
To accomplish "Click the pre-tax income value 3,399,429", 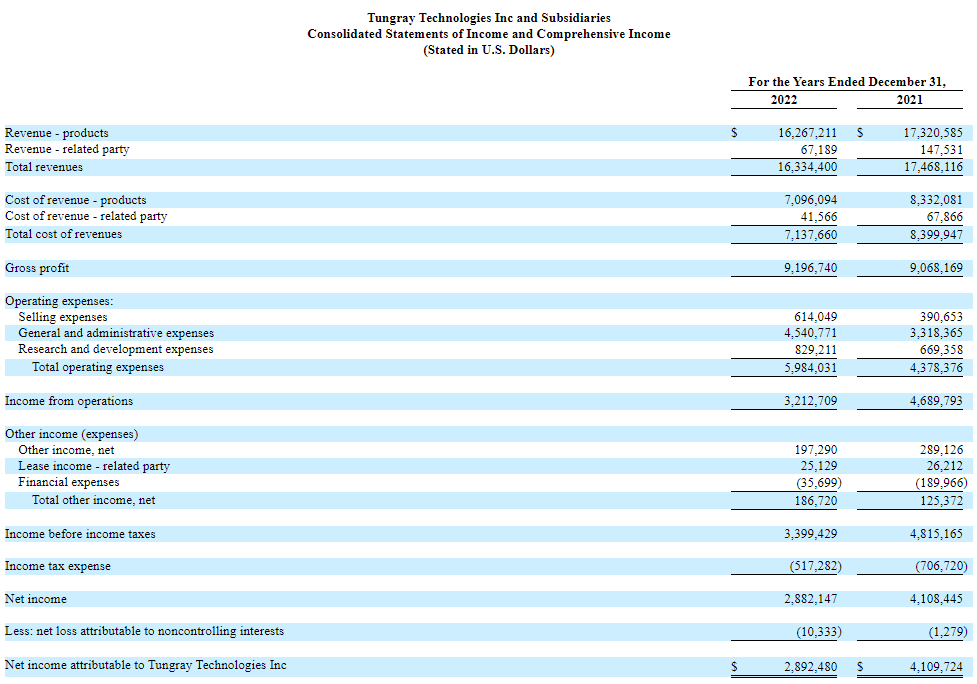I will [x=811, y=534].
